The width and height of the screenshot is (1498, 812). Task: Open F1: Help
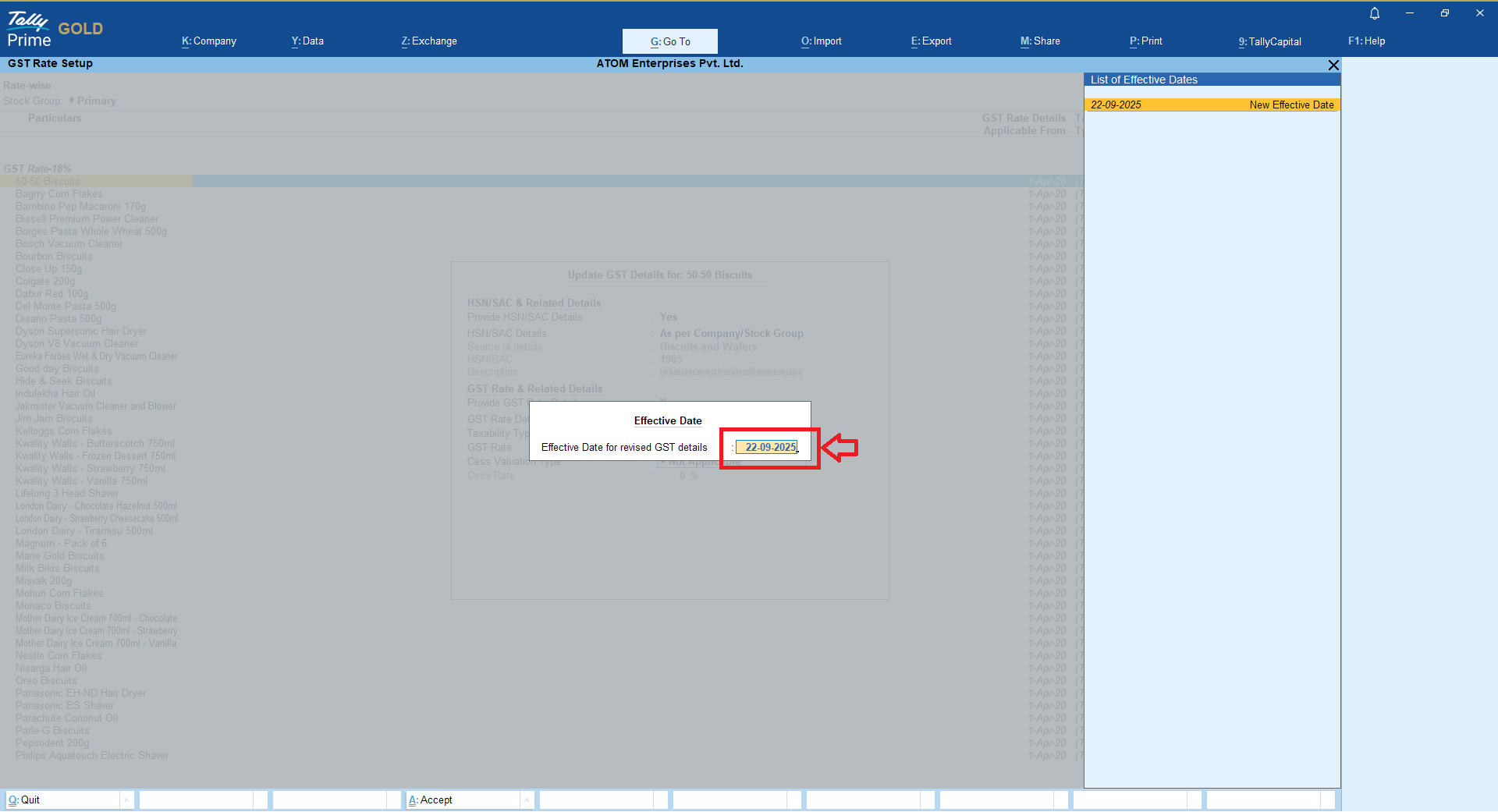(1366, 41)
